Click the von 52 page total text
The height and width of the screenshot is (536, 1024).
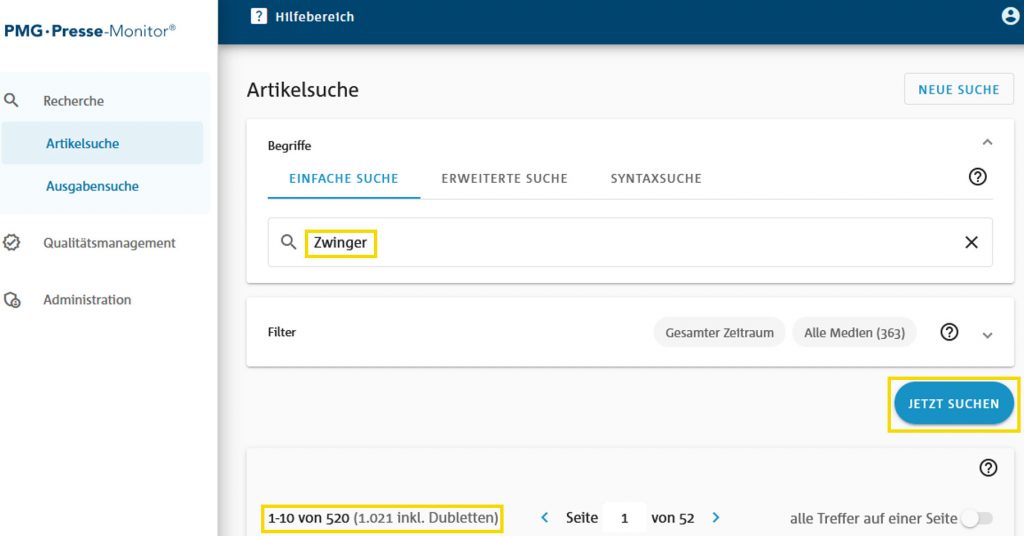coord(673,518)
